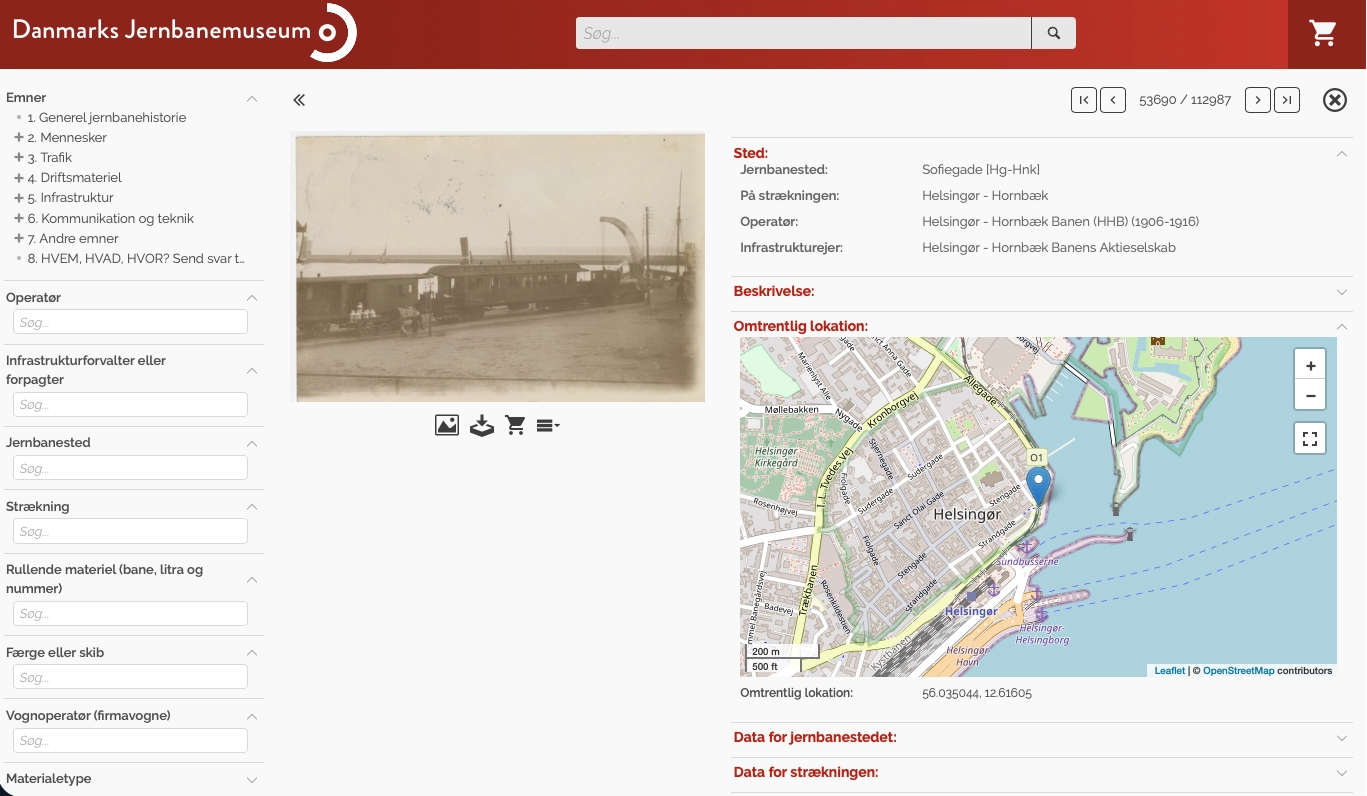Click record counter 53690 / 112987
1367x796 pixels.
click(1185, 100)
